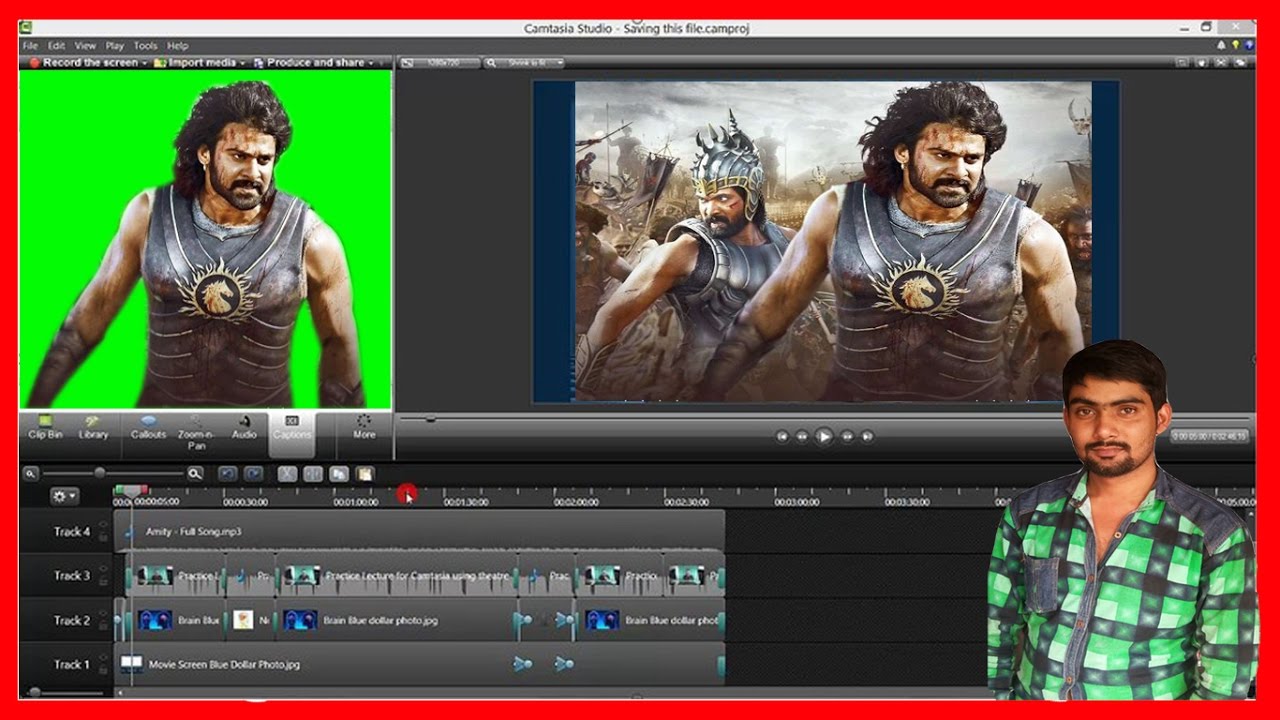Lock Track 1
The height and width of the screenshot is (720, 1280).
click(x=102, y=671)
